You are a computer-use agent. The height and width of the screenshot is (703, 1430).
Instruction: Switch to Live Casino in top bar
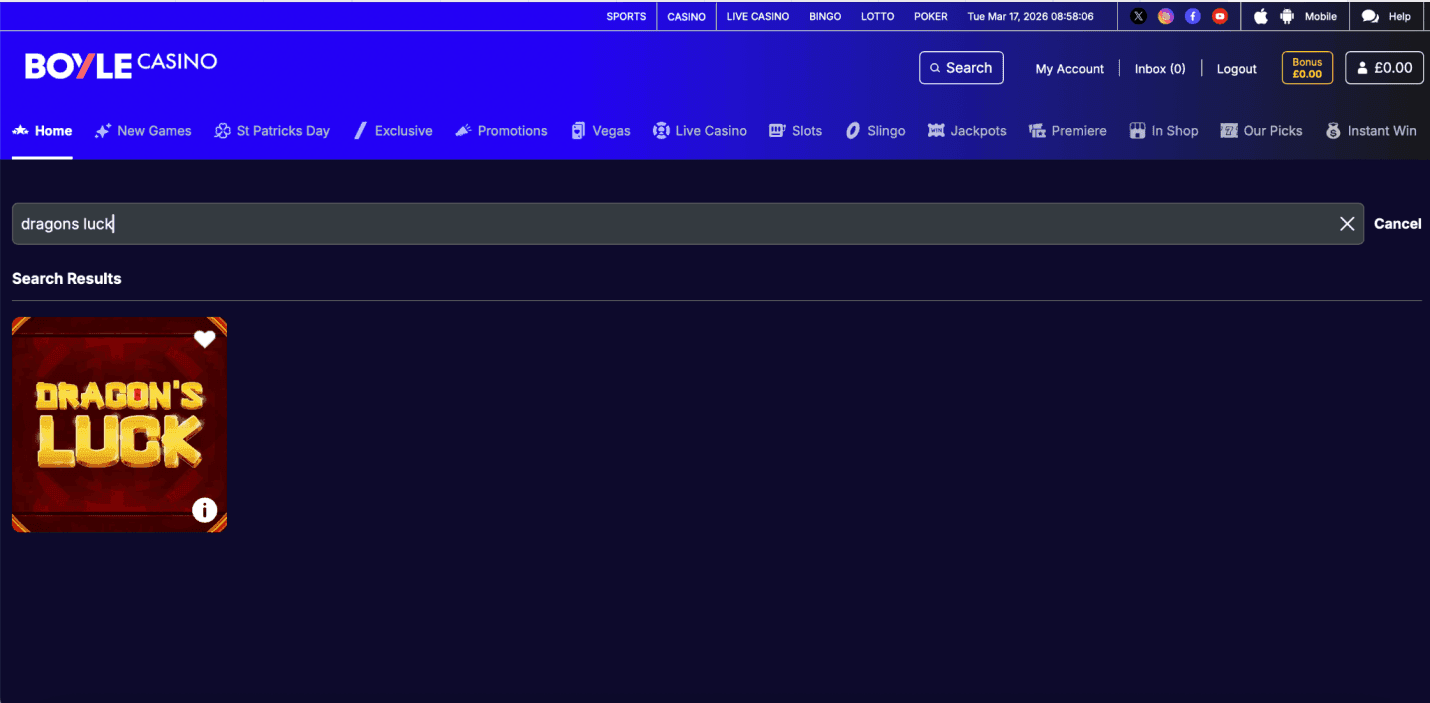pyautogui.click(x=757, y=16)
